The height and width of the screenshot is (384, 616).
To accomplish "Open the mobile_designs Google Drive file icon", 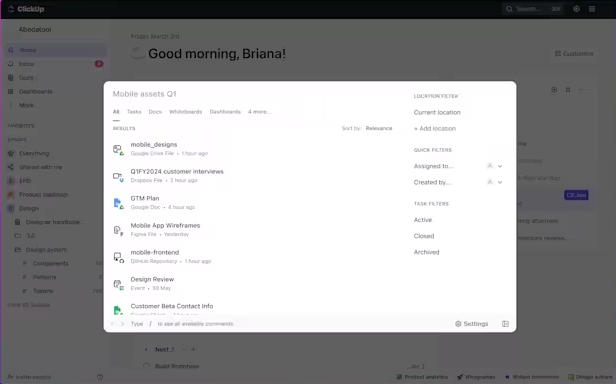I will pyautogui.click(x=118, y=150).
